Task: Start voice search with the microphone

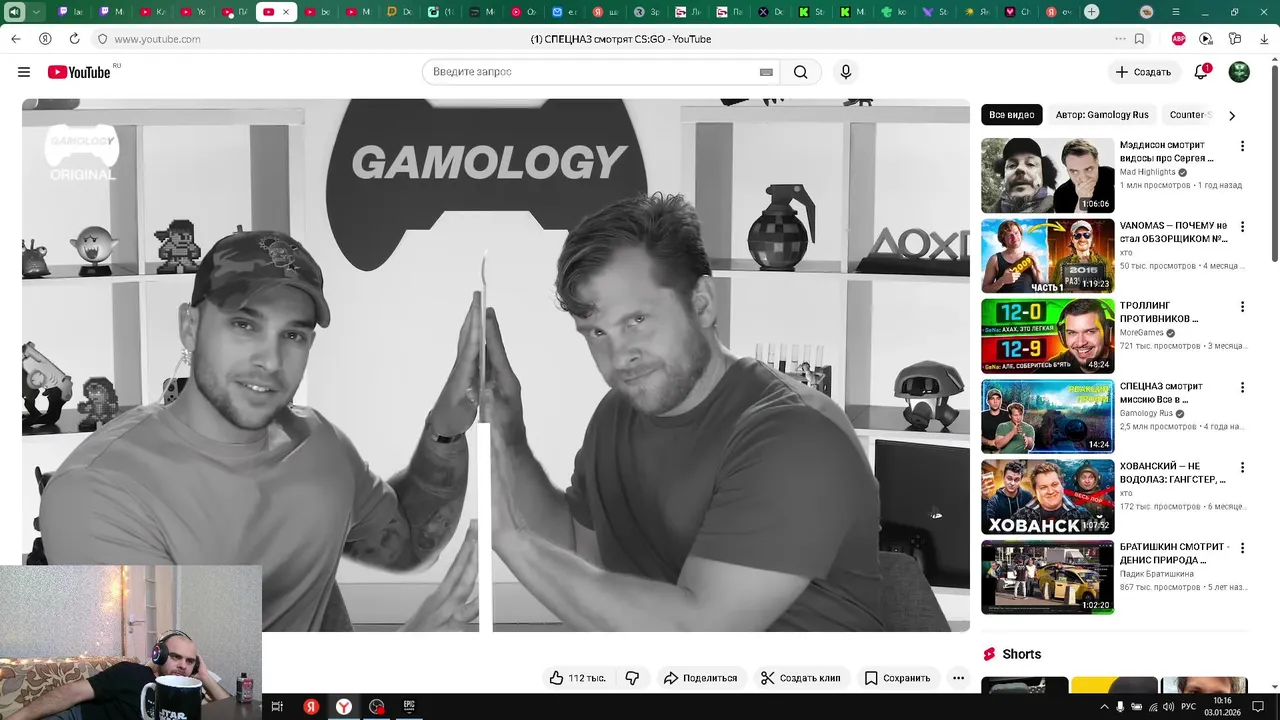Action: pyautogui.click(x=846, y=72)
